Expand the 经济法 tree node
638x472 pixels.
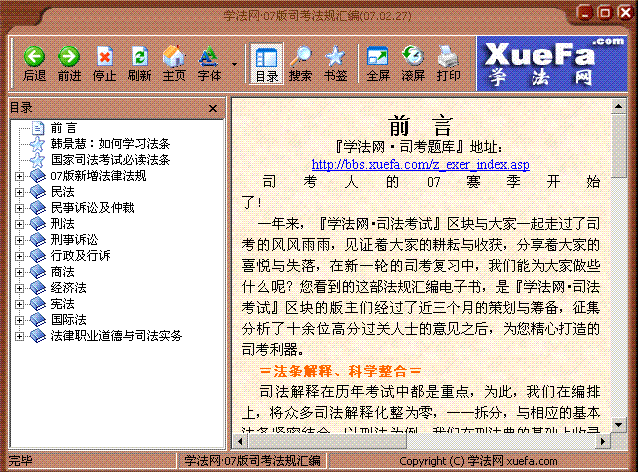(x=19, y=288)
